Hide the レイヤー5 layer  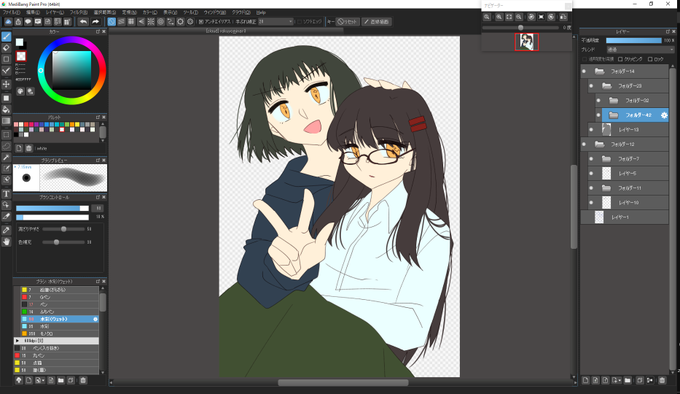coord(591,173)
